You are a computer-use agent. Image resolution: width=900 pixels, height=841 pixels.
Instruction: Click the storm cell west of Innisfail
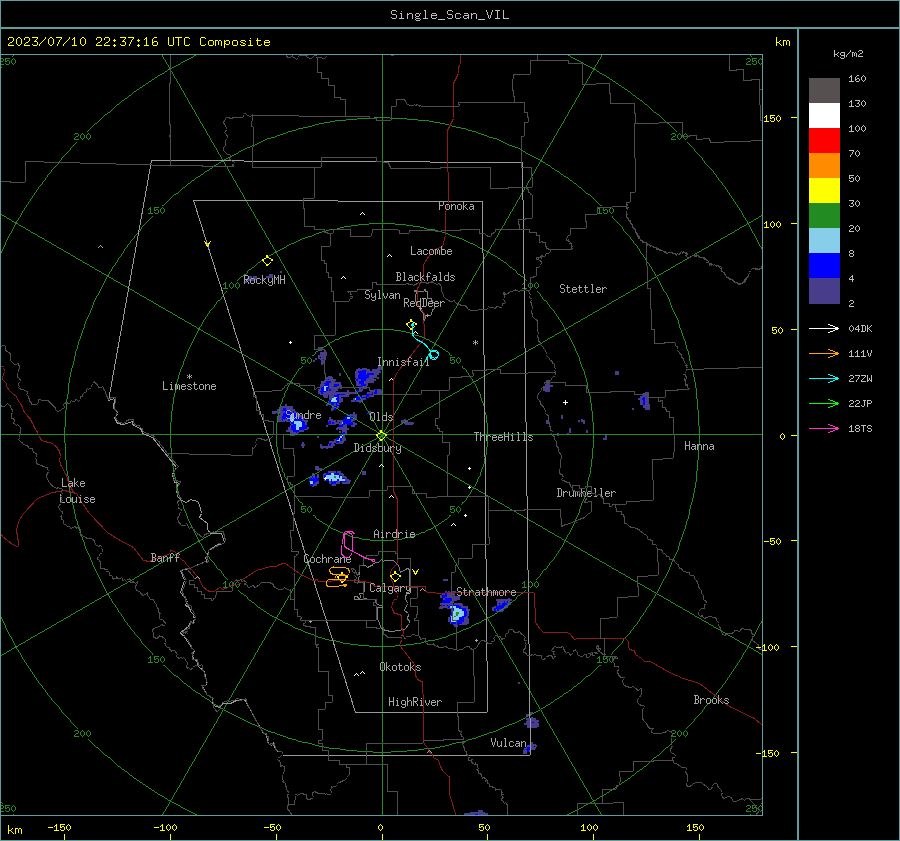[366, 377]
